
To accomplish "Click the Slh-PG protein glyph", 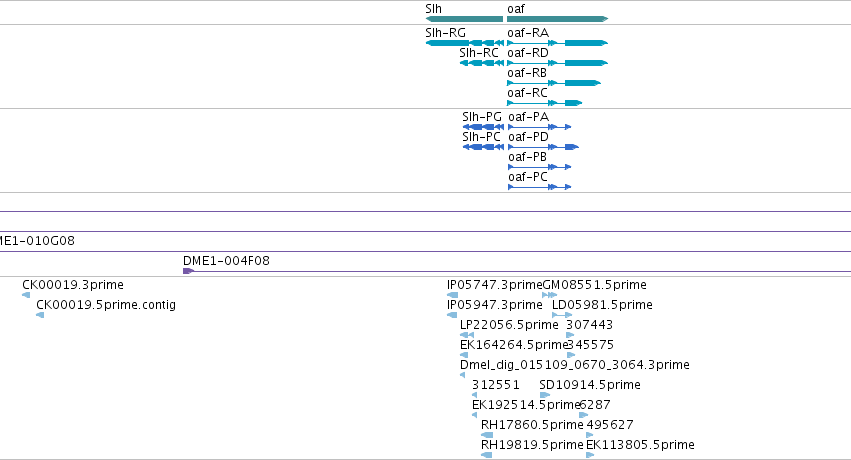I will [x=483, y=127].
